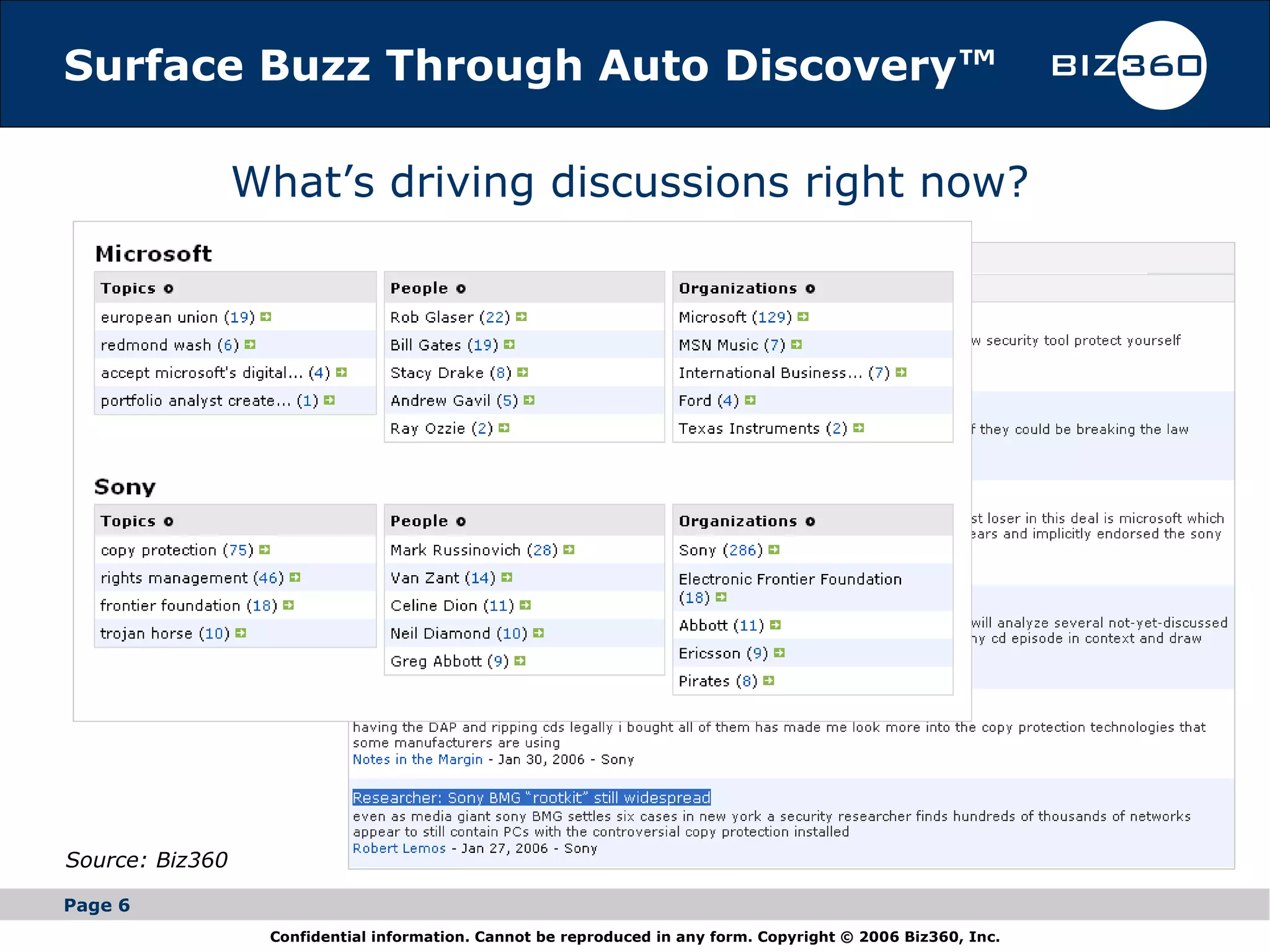Screen dimensions: 1270x952
Task: Click green icon beside Pirates (8)
Action: tap(769, 681)
